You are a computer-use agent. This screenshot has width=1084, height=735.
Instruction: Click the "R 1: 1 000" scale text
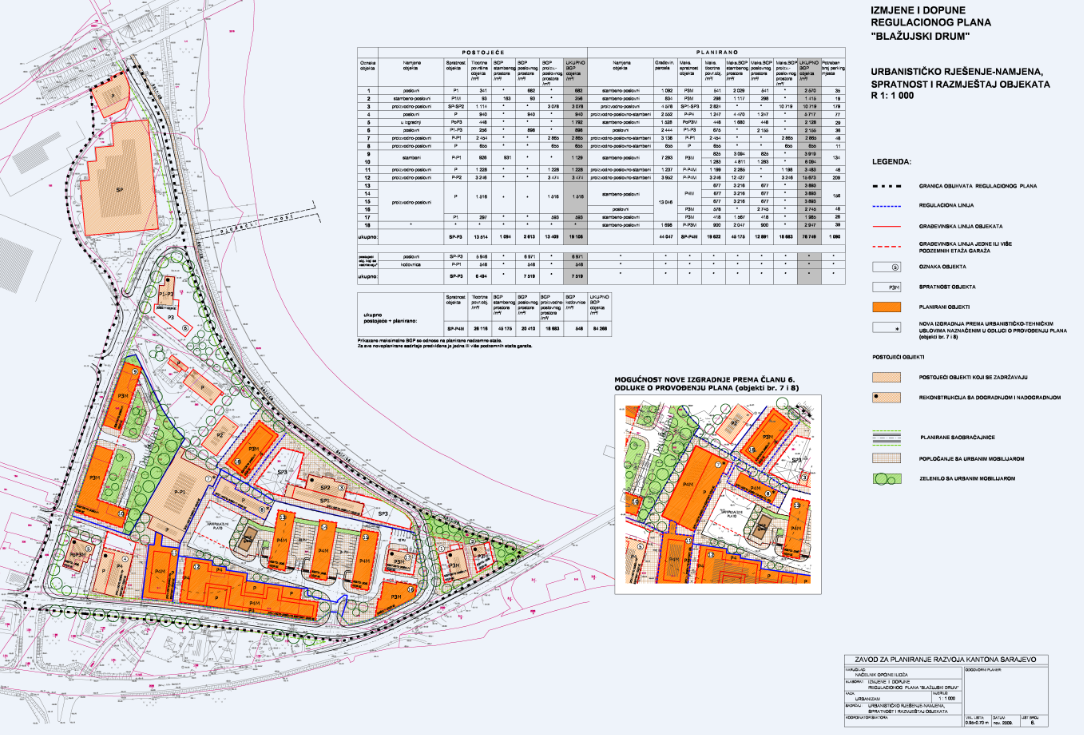(x=892, y=95)
